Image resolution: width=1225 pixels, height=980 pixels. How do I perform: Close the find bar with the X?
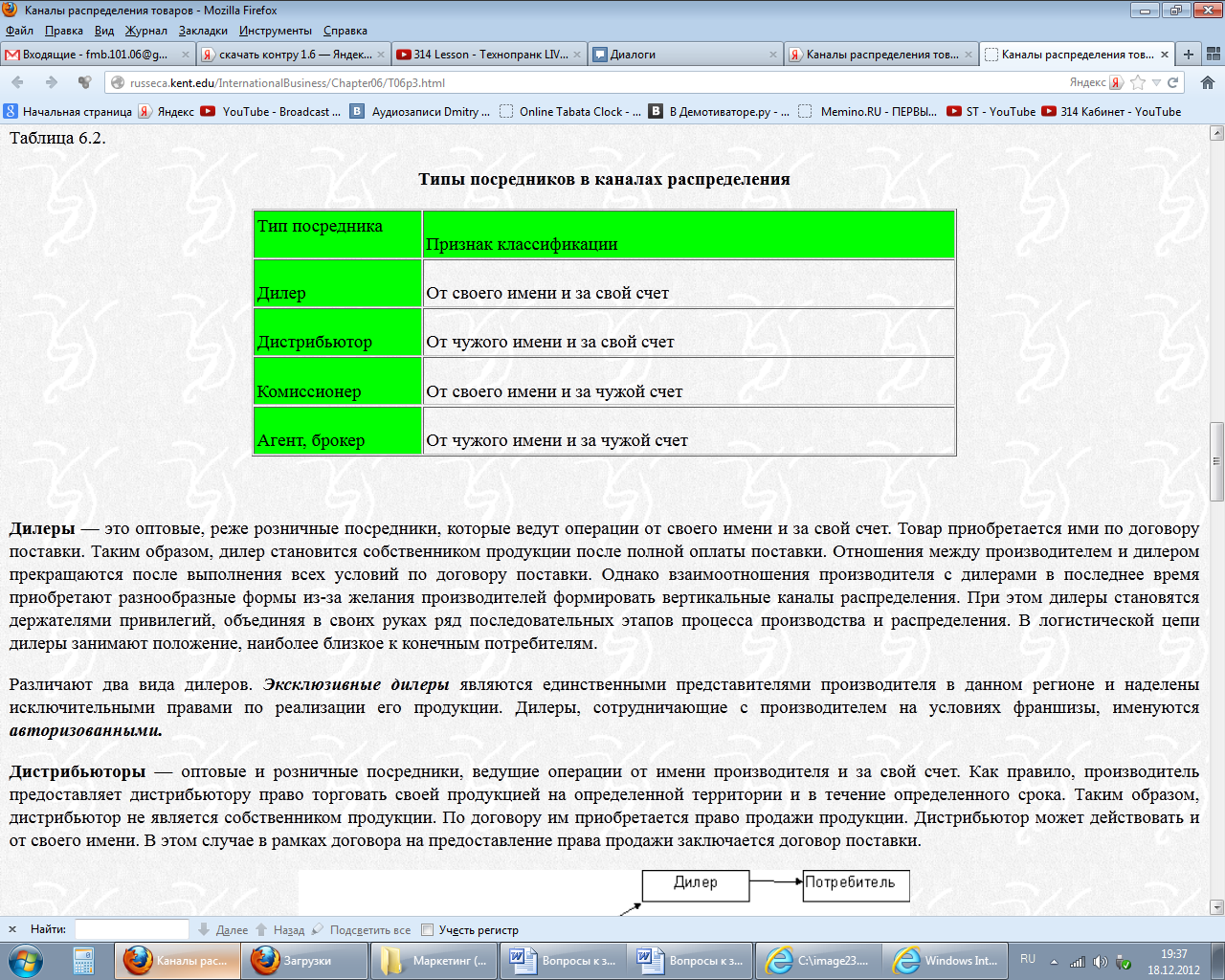12,929
